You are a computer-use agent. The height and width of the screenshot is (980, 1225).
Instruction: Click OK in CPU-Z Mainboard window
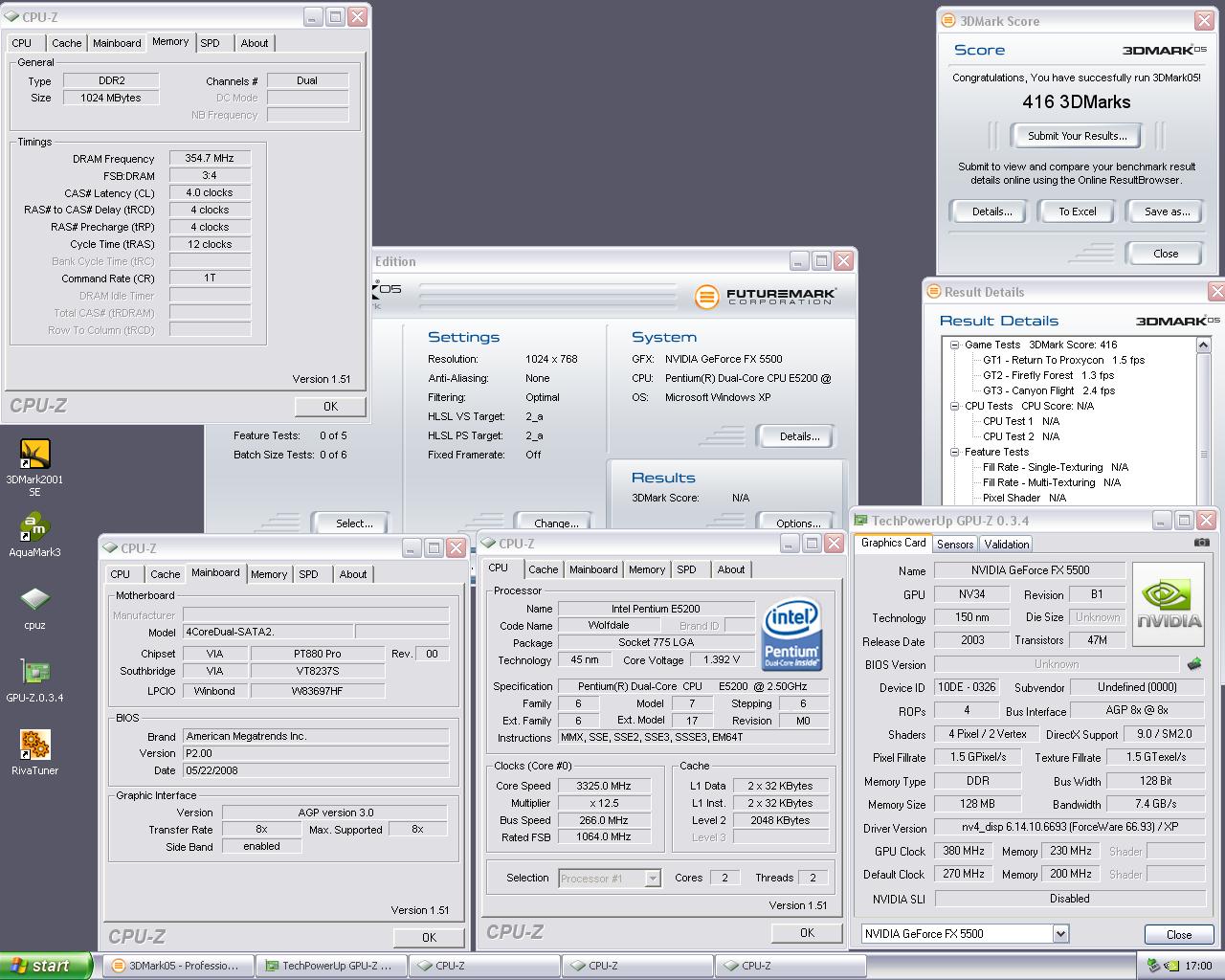[429, 938]
